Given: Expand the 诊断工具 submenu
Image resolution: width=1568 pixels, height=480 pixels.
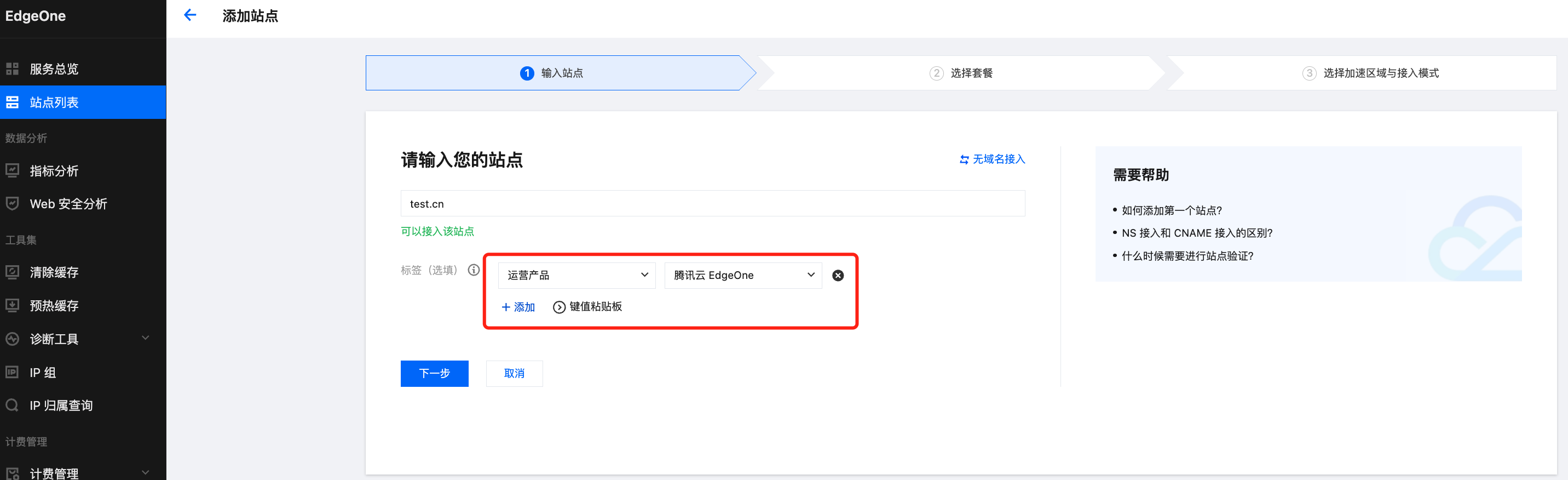Looking at the screenshot, I should [x=145, y=338].
